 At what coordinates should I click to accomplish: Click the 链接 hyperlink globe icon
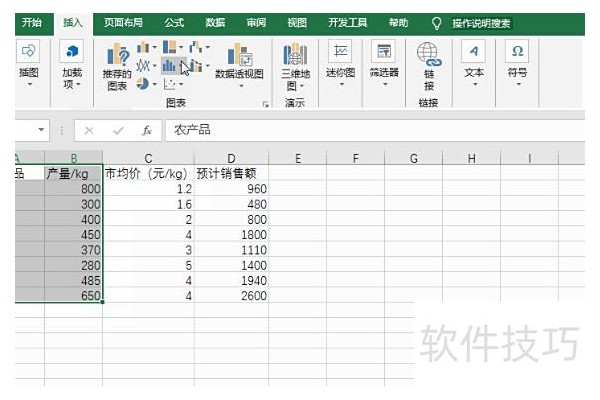coord(429,54)
